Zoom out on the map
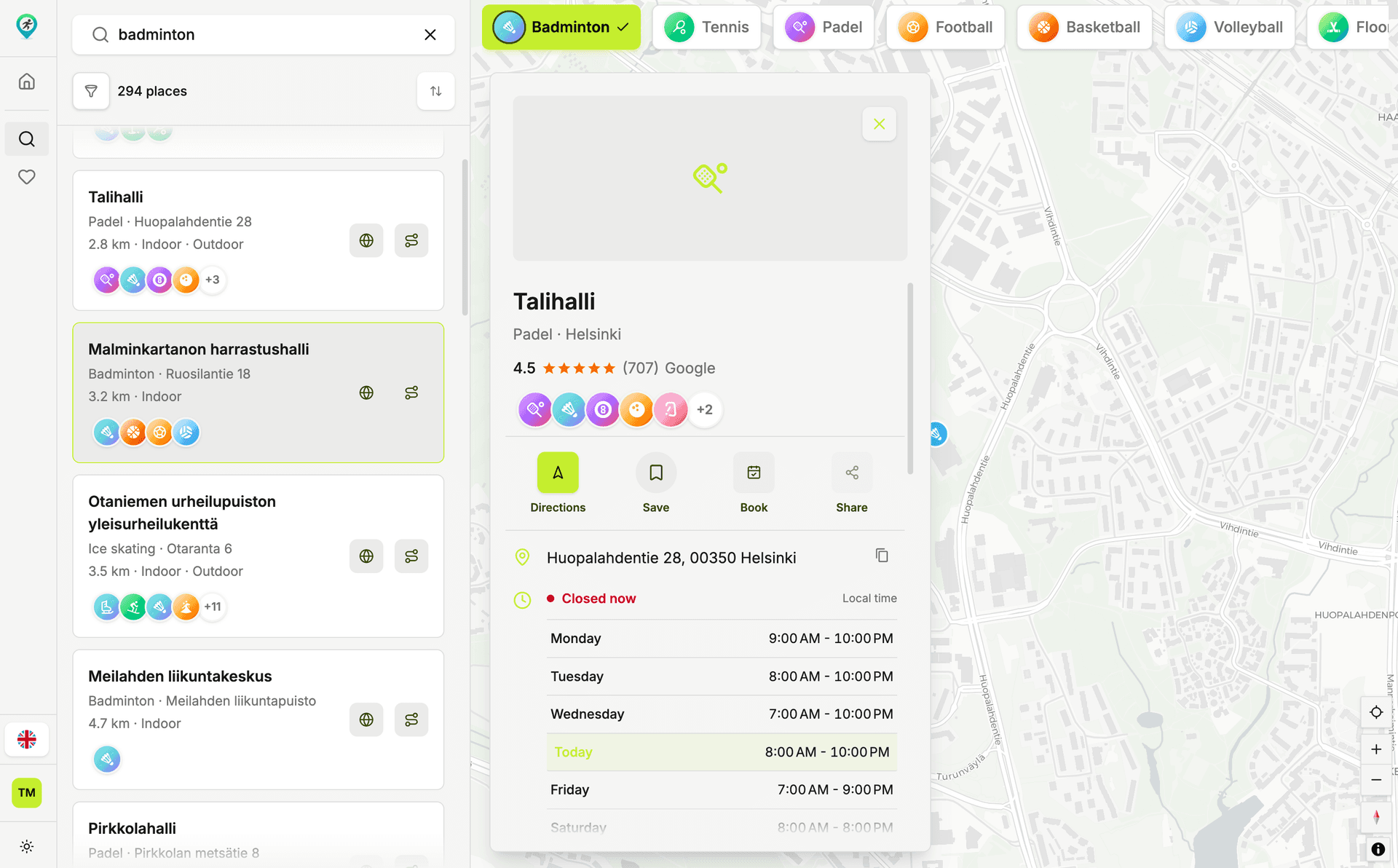This screenshot has height=868, width=1398. pyautogui.click(x=1376, y=780)
